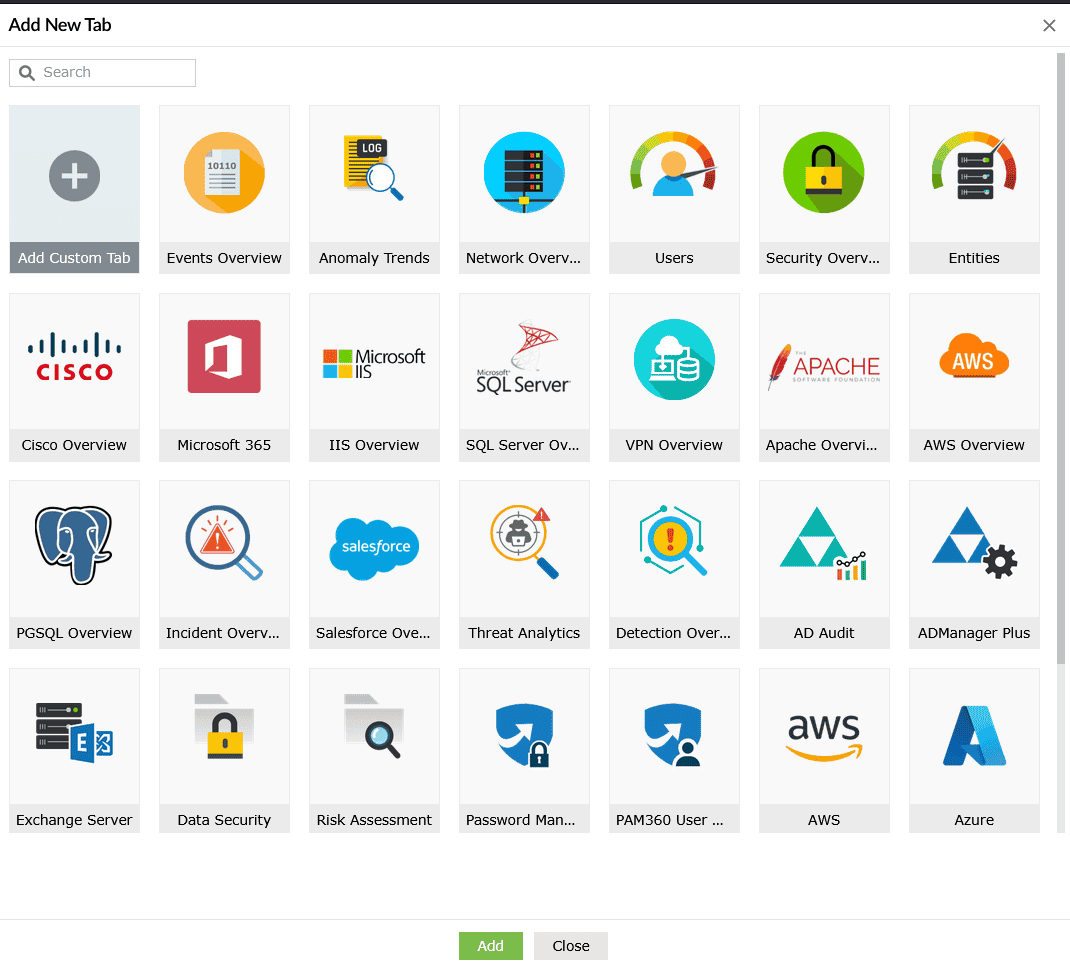Click the green Add button

491,946
